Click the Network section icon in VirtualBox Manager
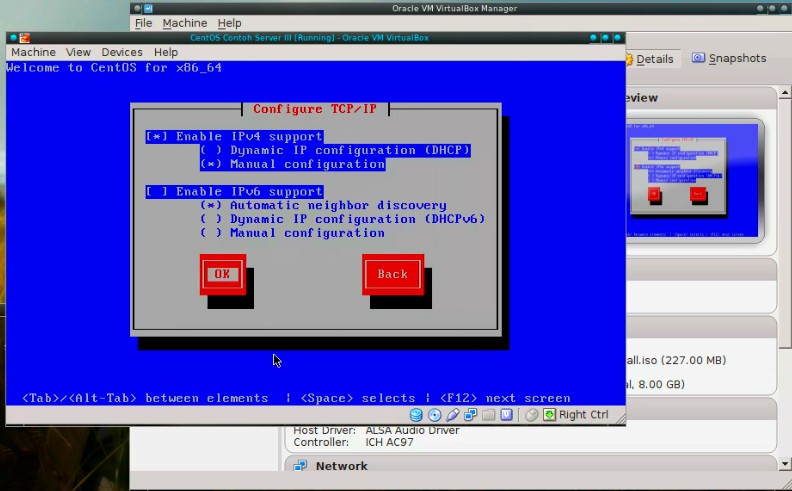 click(x=301, y=466)
